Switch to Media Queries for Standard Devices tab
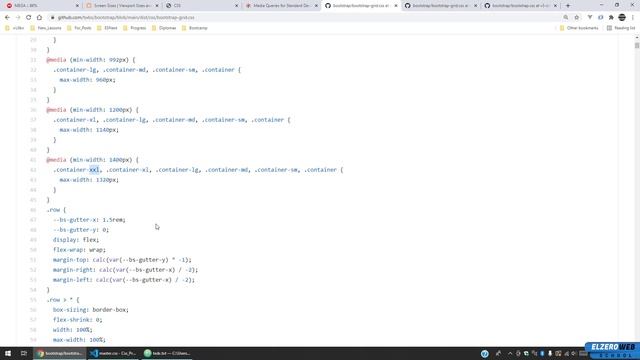This screenshot has height=360, width=640. pyautogui.click(x=282, y=6)
